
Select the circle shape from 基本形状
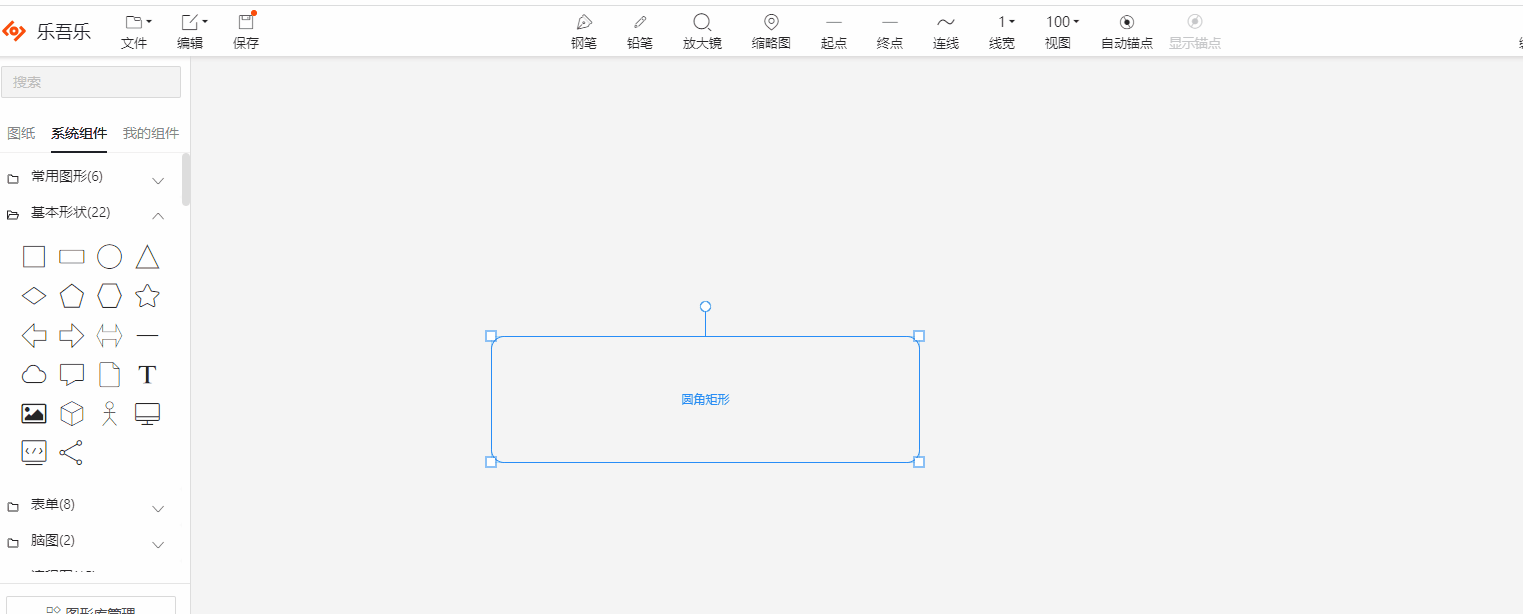pyautogui.click(x=109, y=256)
